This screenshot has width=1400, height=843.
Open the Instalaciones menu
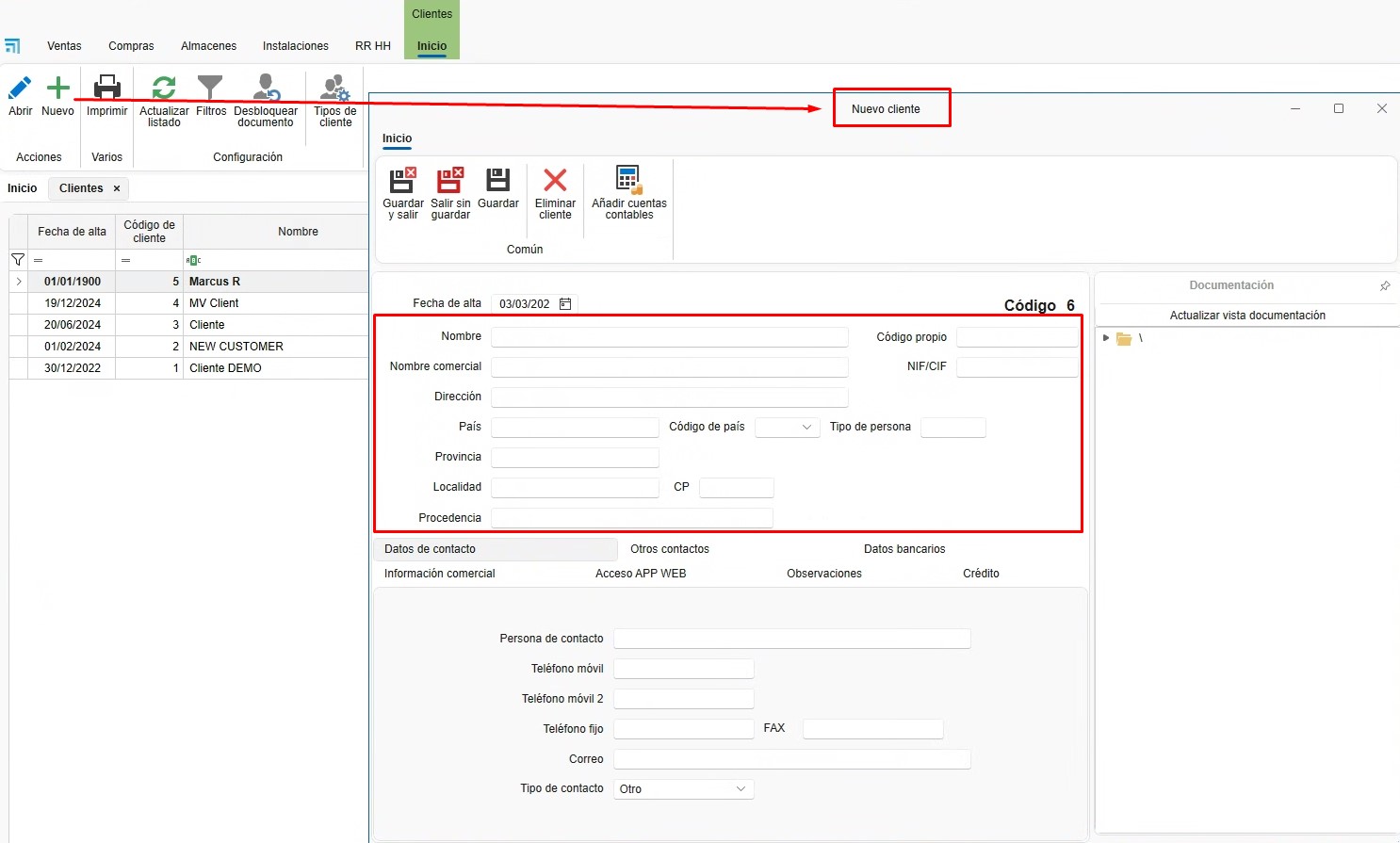pos(296,46)
